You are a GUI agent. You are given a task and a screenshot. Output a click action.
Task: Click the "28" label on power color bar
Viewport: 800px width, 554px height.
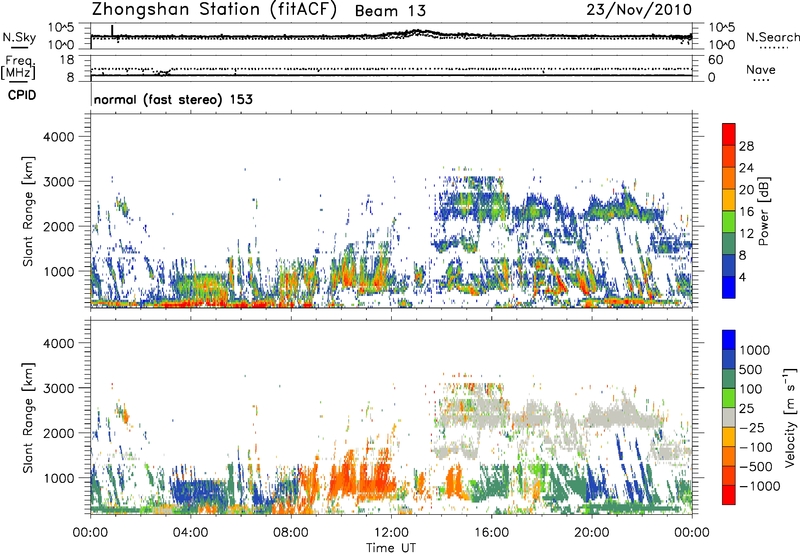pyautogui.click(x=746, y=146)
